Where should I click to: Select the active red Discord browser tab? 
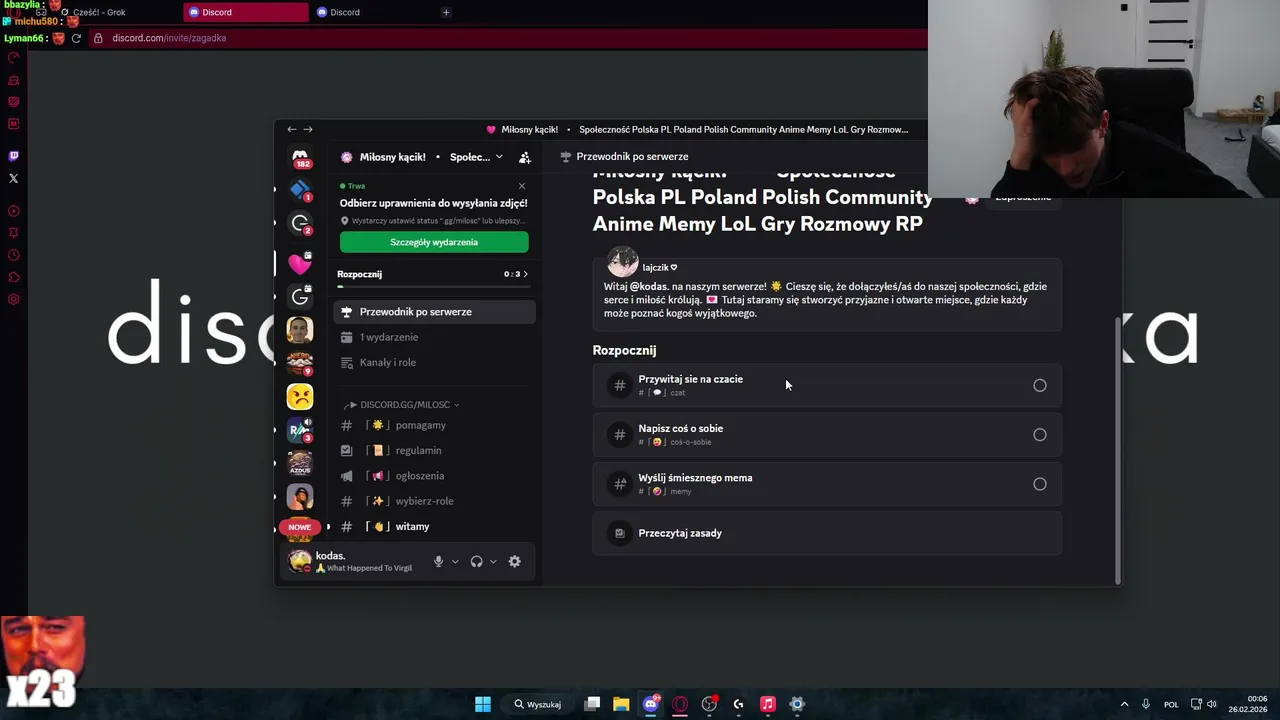pyautogui.click(x=247, y=12)
